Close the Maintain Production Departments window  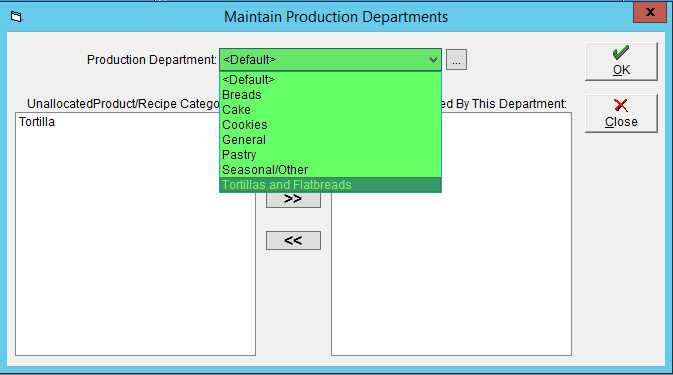coord(650,12)
